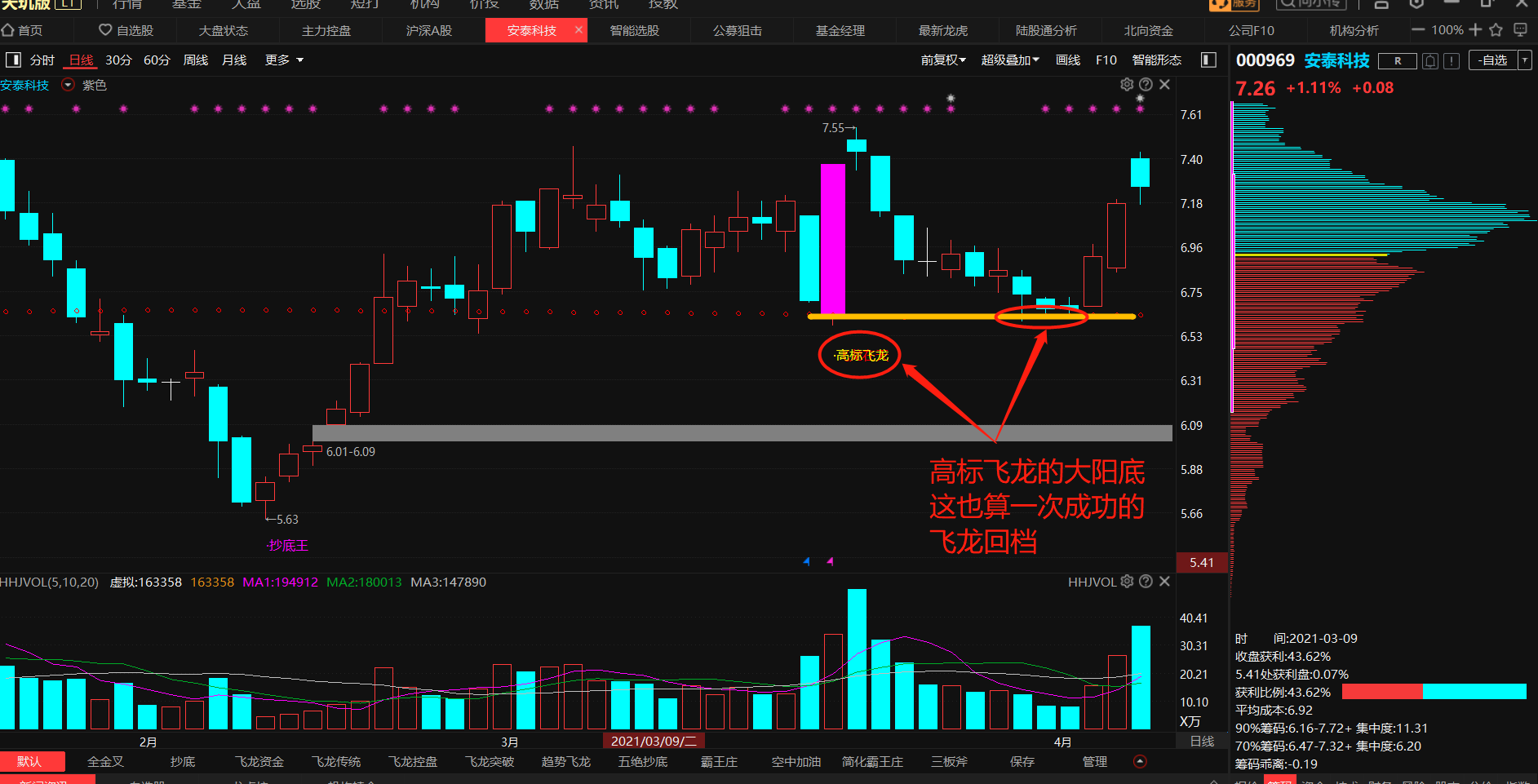
Task: Open main chart settings gear
Action: click(1127, 84)
